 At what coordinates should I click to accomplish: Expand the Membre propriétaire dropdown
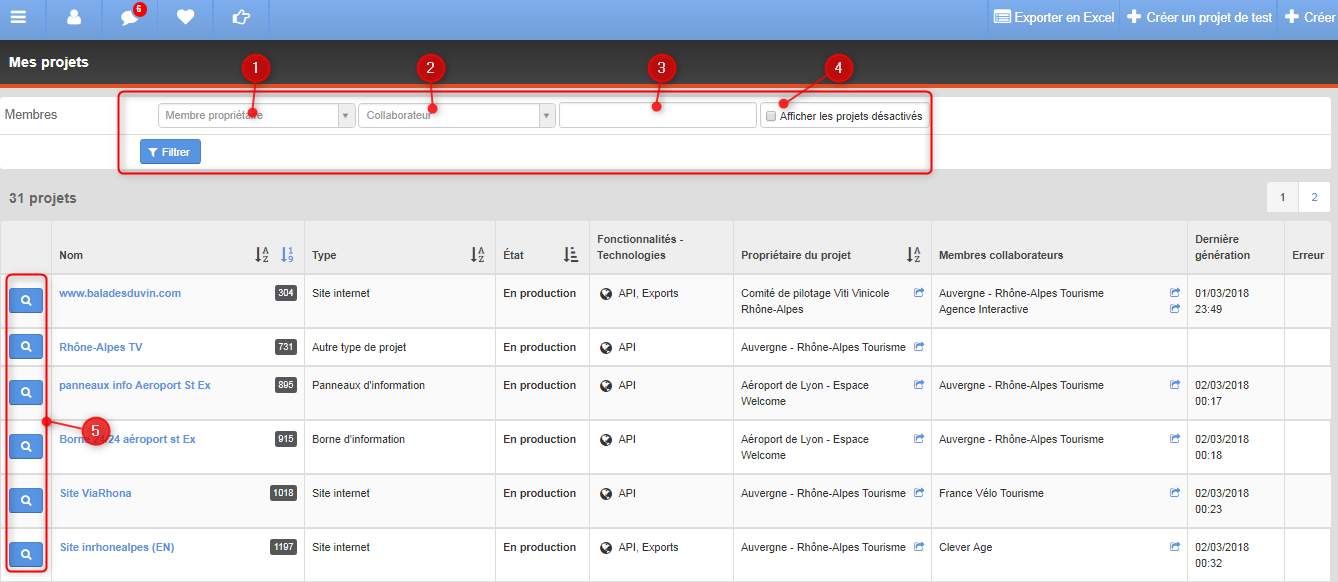coord(257,115)
